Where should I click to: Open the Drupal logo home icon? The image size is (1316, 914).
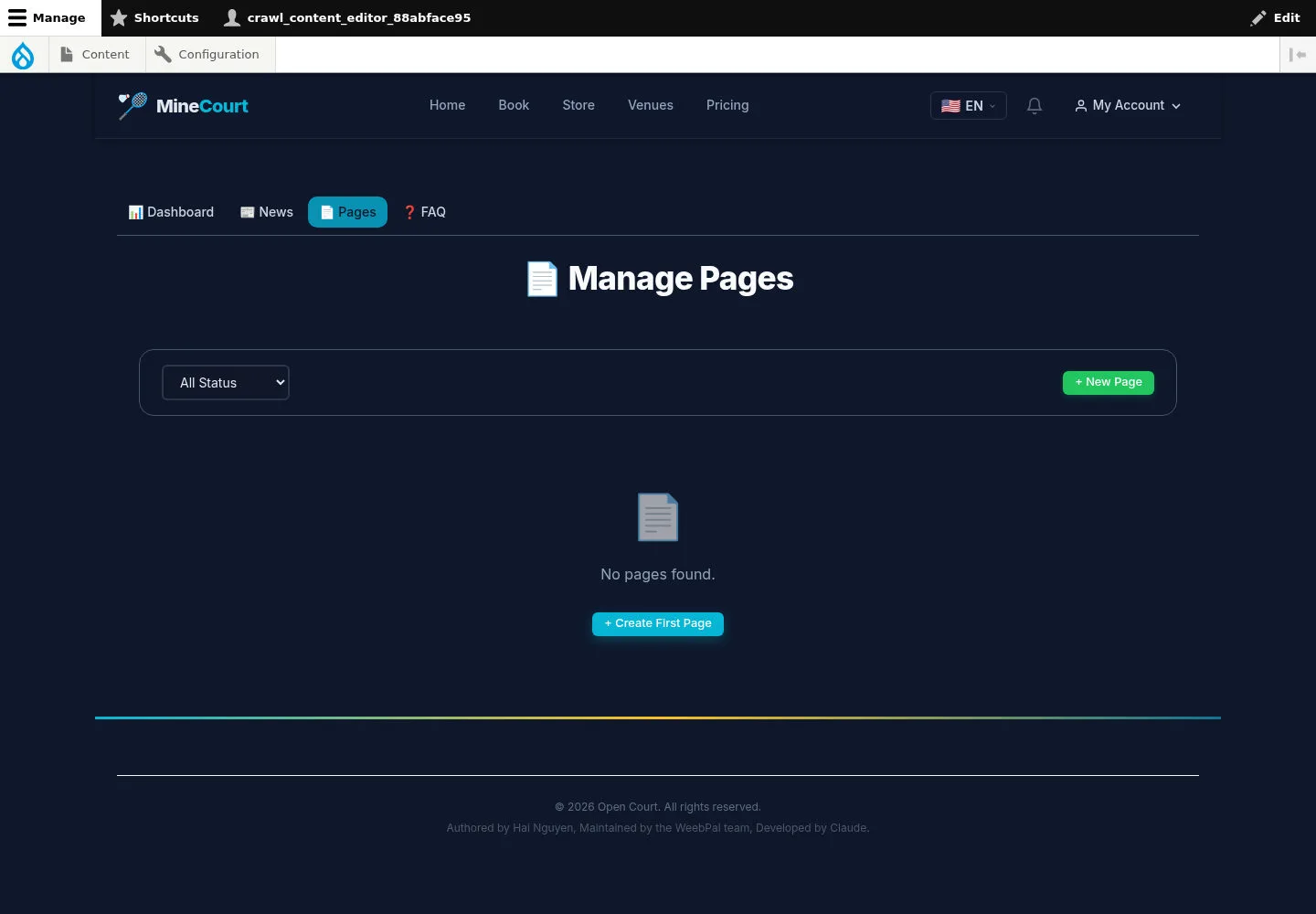pyautogui.click(x=23, y=55)
